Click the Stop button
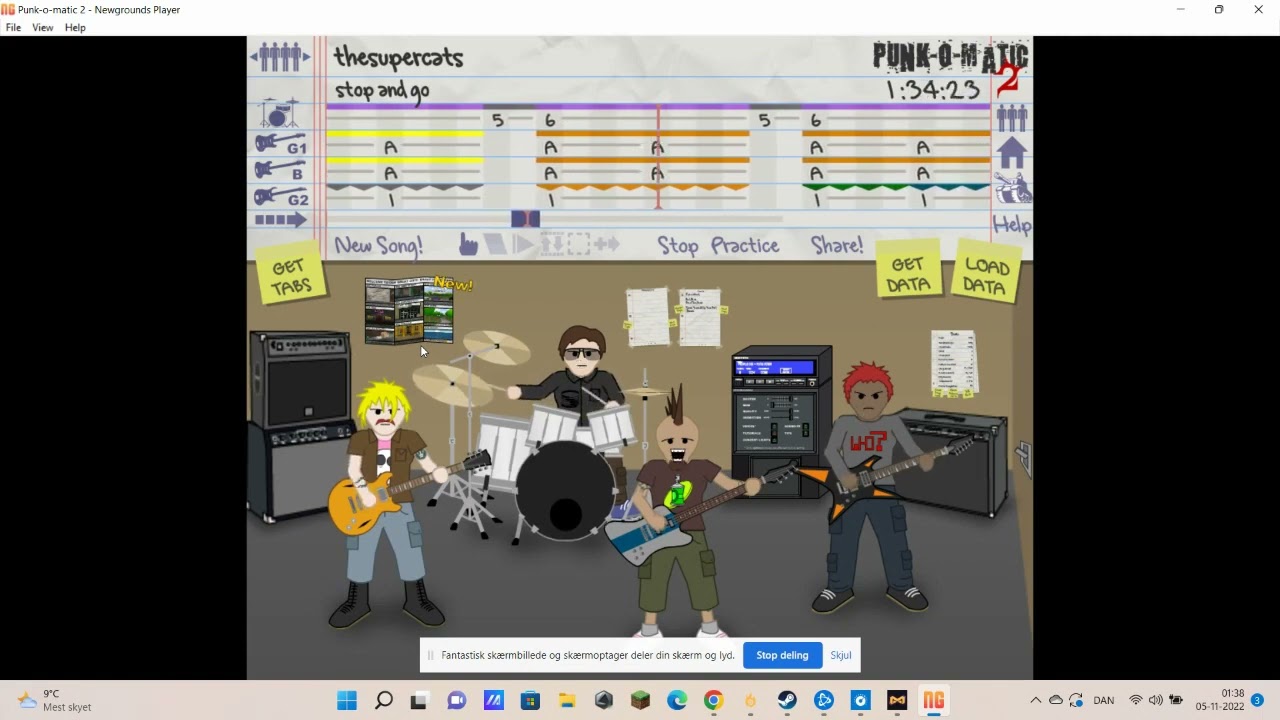Screen dimensions: 1280x720 pos(678,246)
